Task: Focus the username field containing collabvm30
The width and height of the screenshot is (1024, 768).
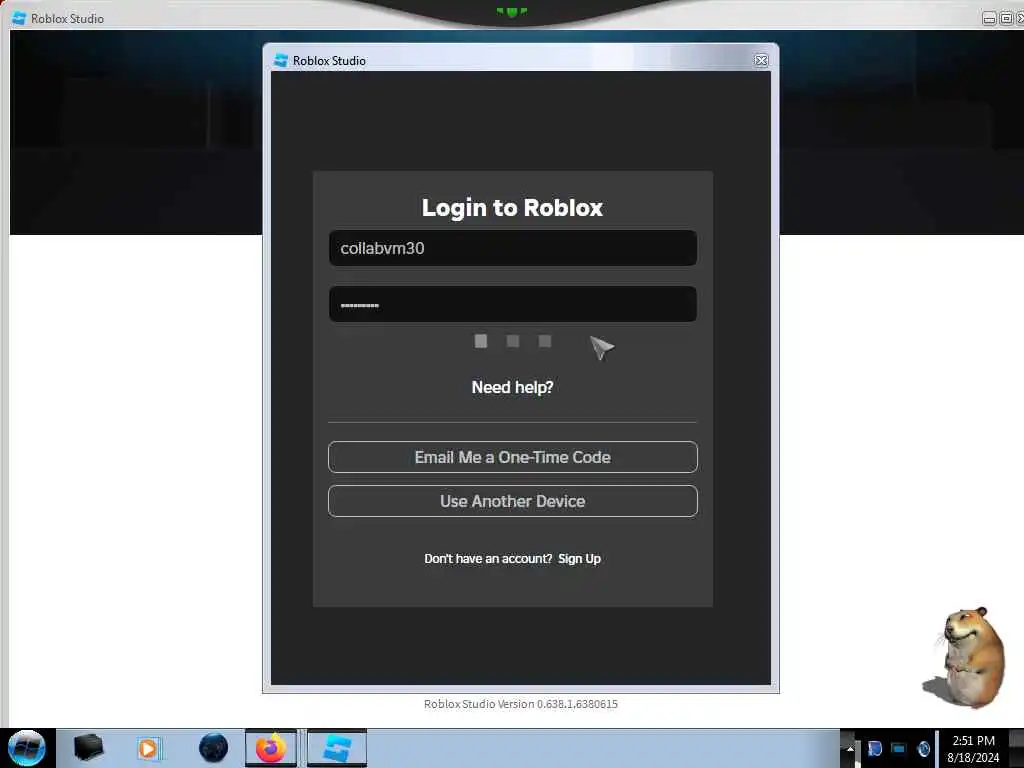Action: click(x=513, y=248)
